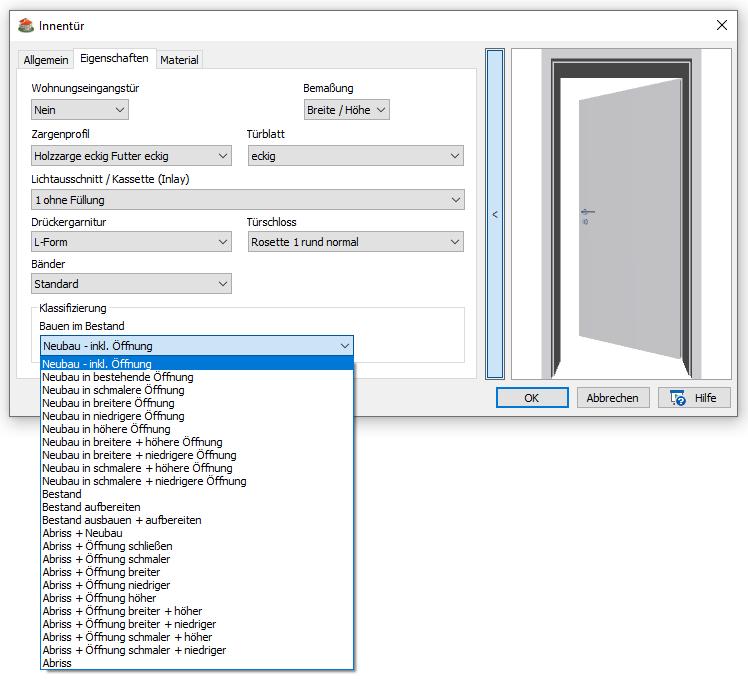Pick the last 'Abriss' list entry
The height and width of the screenshot is (683, 748).
coord(57,663)
